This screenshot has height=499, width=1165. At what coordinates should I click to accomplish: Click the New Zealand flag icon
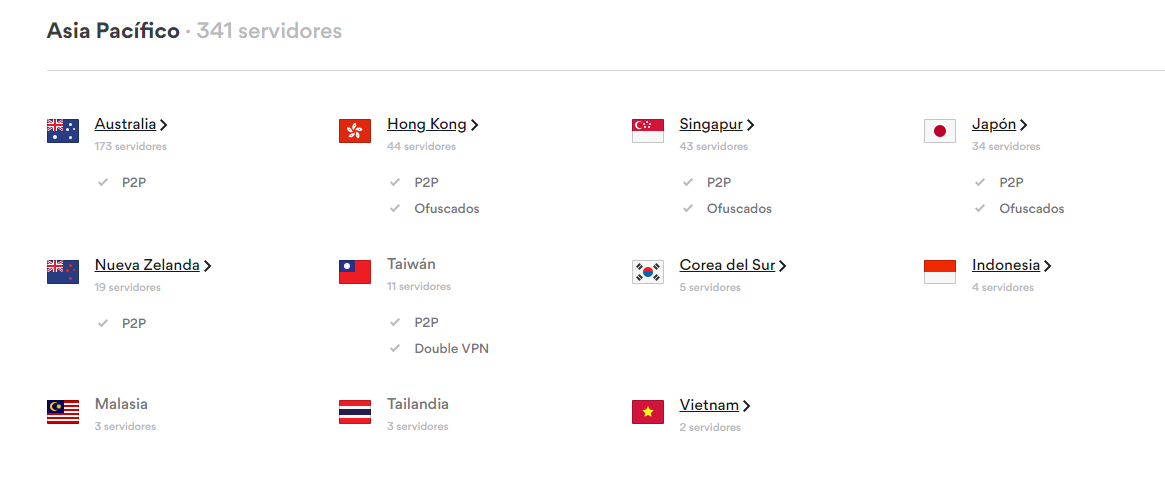click(62, 272)
